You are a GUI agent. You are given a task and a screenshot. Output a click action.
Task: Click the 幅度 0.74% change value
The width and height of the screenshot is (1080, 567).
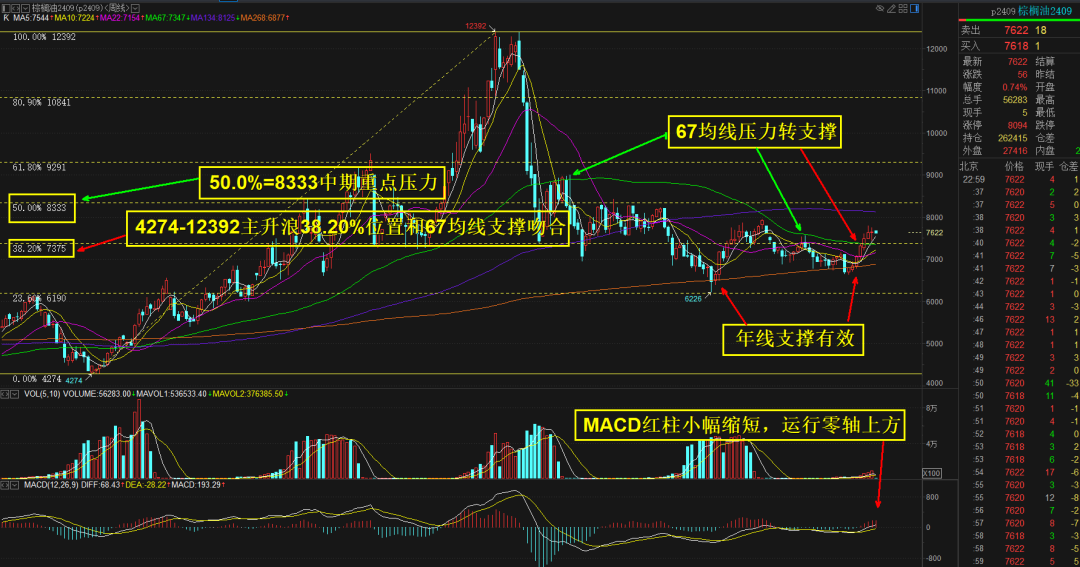tap(1015, 87)
